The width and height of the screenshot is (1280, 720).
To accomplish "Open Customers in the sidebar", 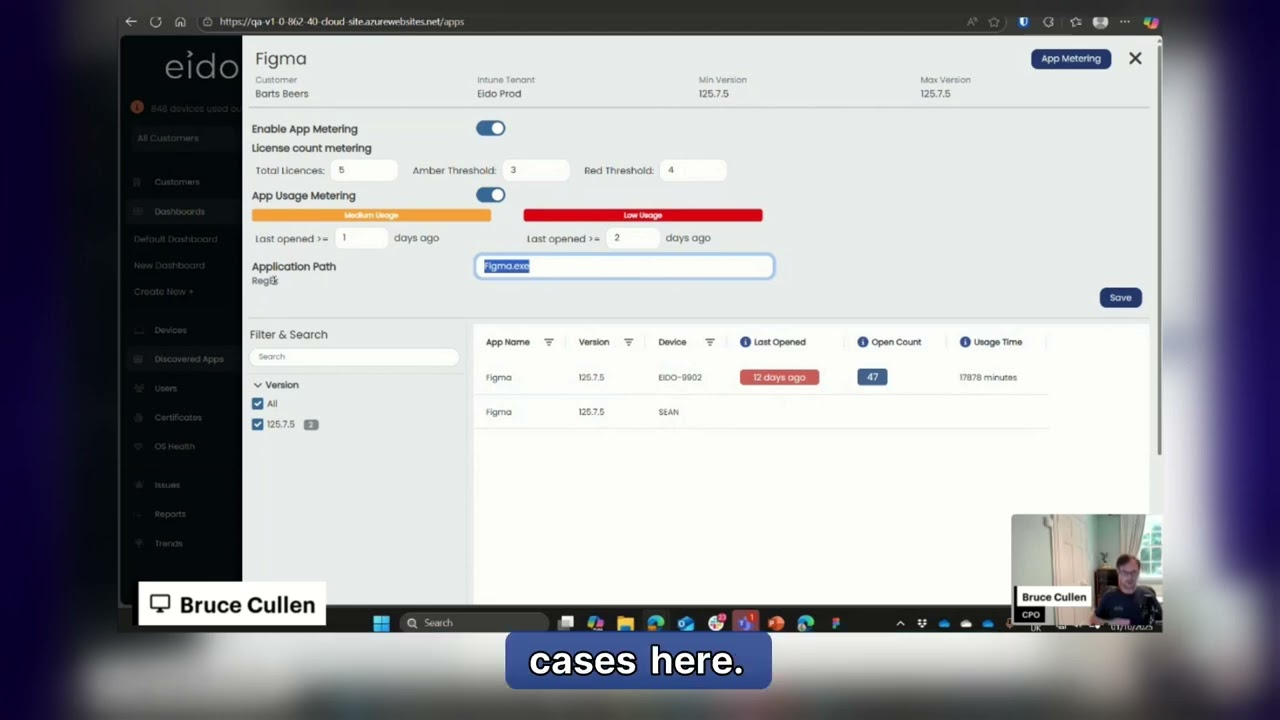I will click(x=177, y=182).
